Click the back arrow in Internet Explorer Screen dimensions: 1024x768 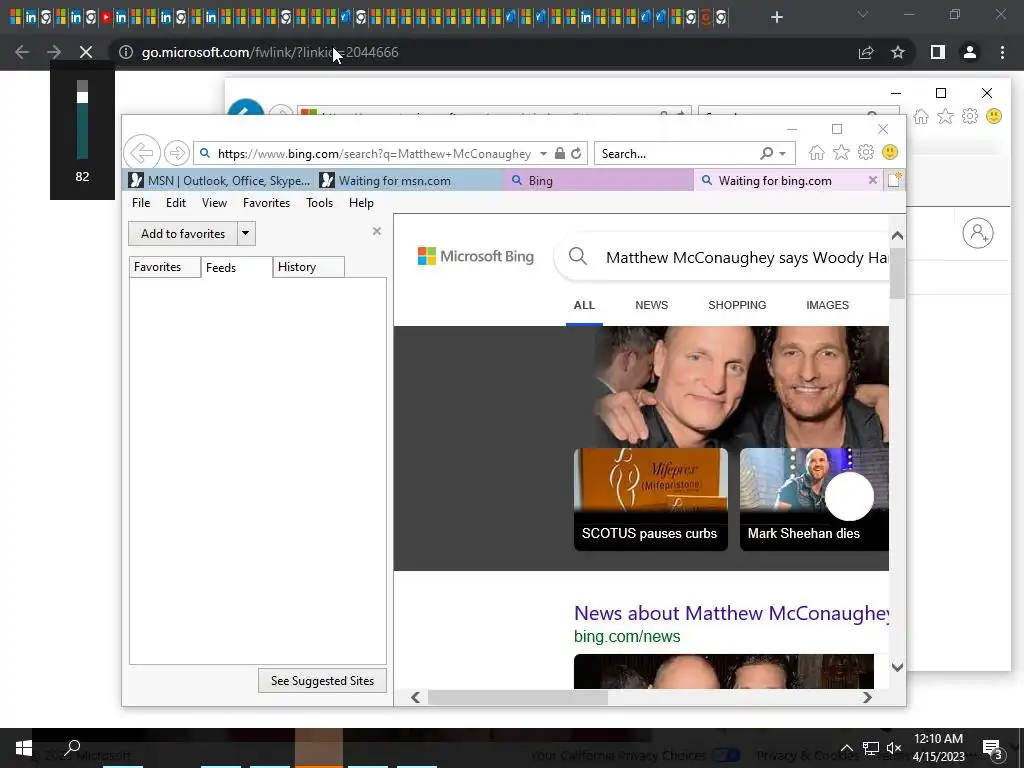point(142,153)
